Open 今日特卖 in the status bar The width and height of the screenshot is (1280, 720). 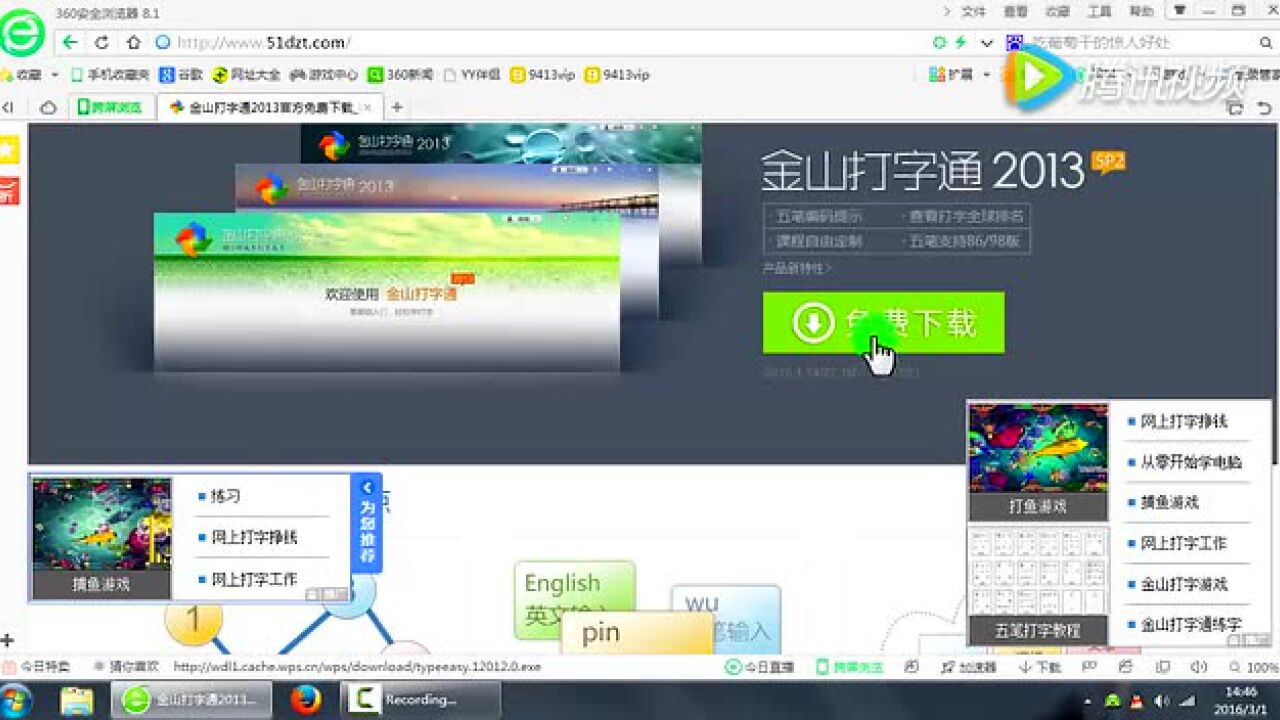coord(37,667)
